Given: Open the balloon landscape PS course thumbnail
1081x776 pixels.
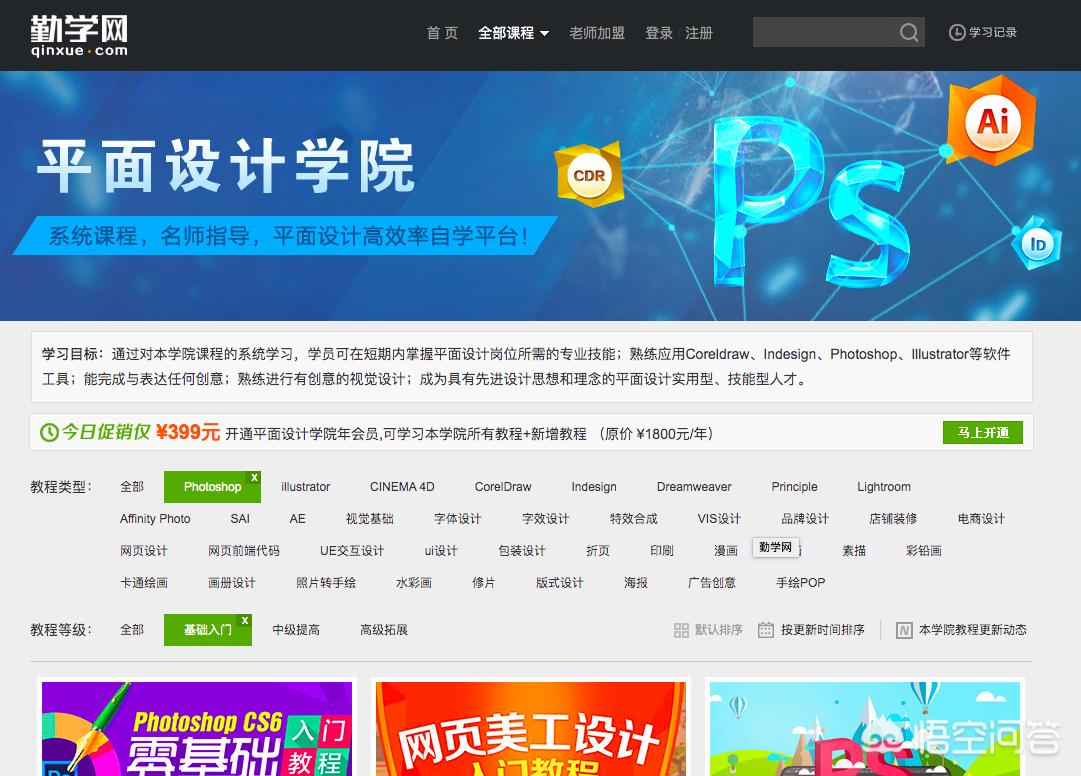Looking at the screenshot, I should (x=865, y=729).
